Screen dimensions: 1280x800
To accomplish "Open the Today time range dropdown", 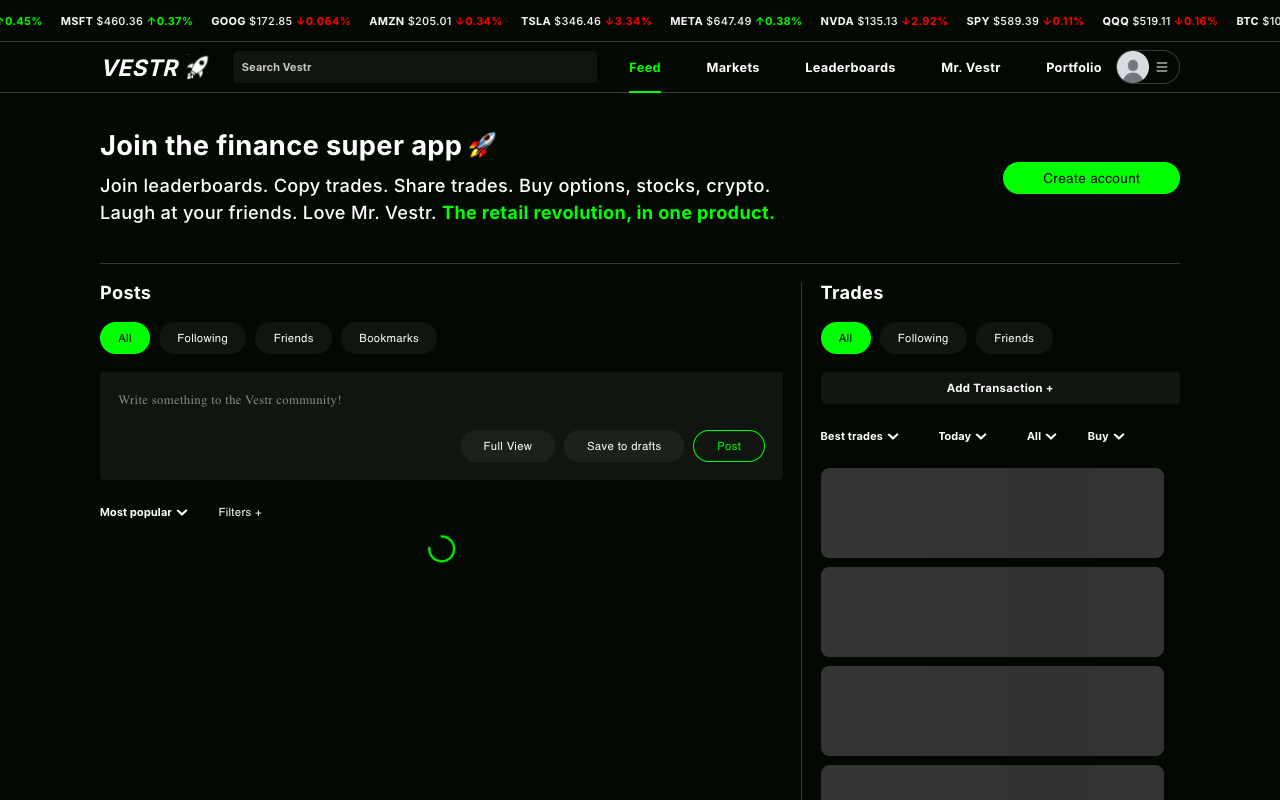I will pos(962,436).
